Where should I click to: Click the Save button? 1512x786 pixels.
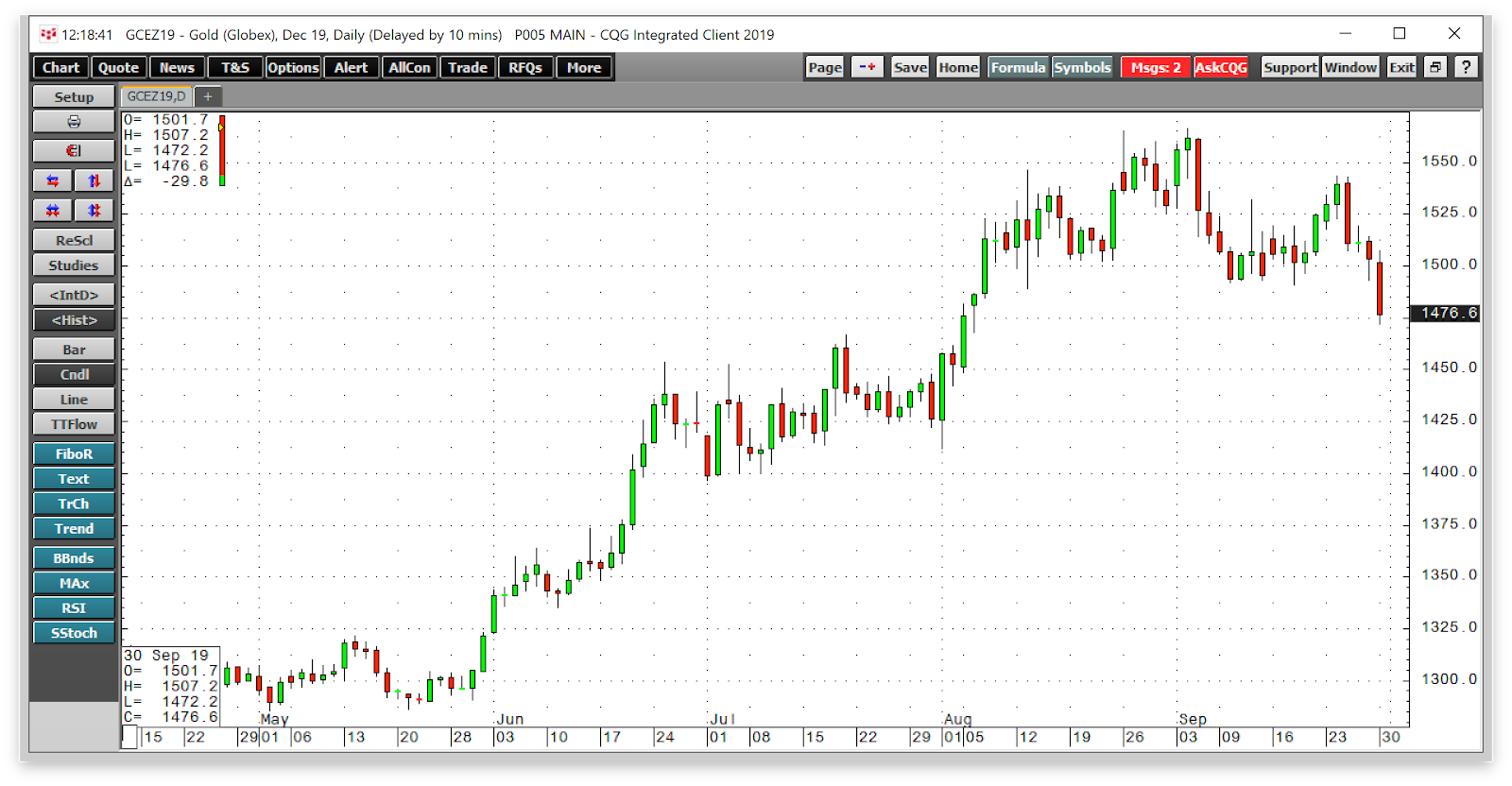point(910,67)
